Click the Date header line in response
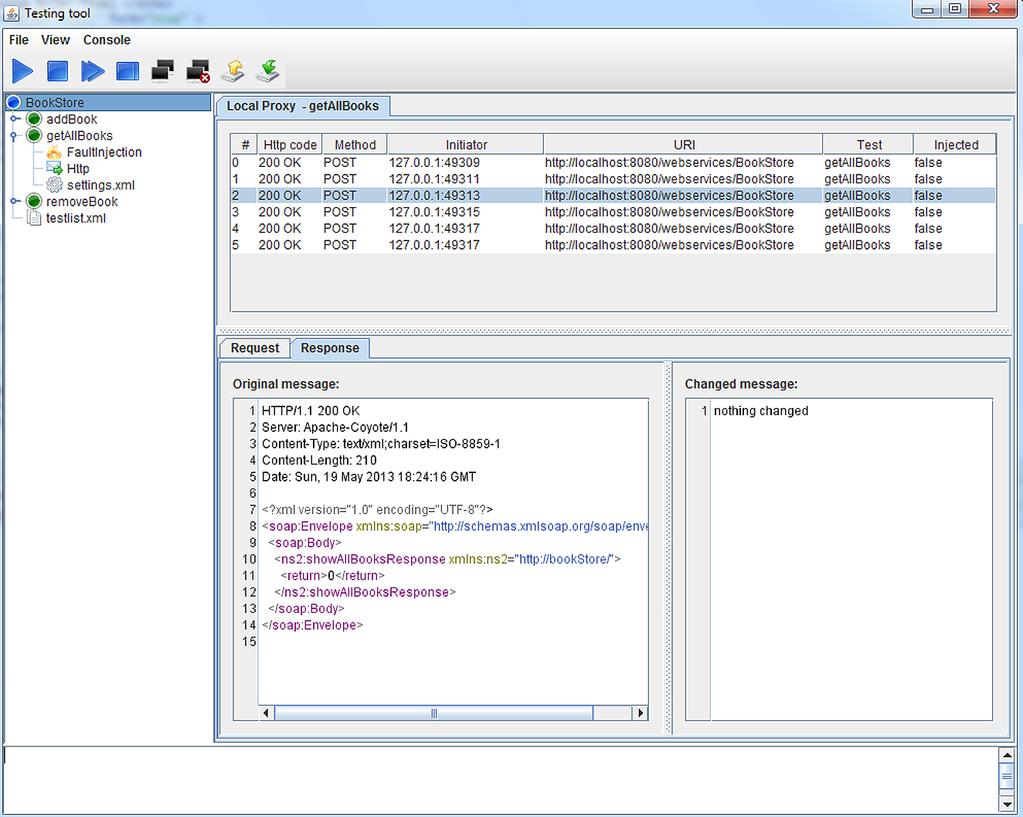Screen dimensions: 1023x817 [x=369, y=477]
